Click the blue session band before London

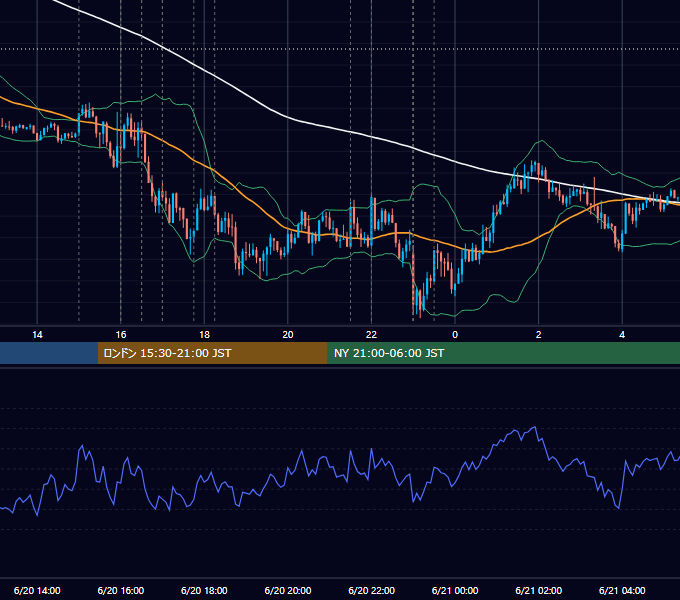point(49,353)
